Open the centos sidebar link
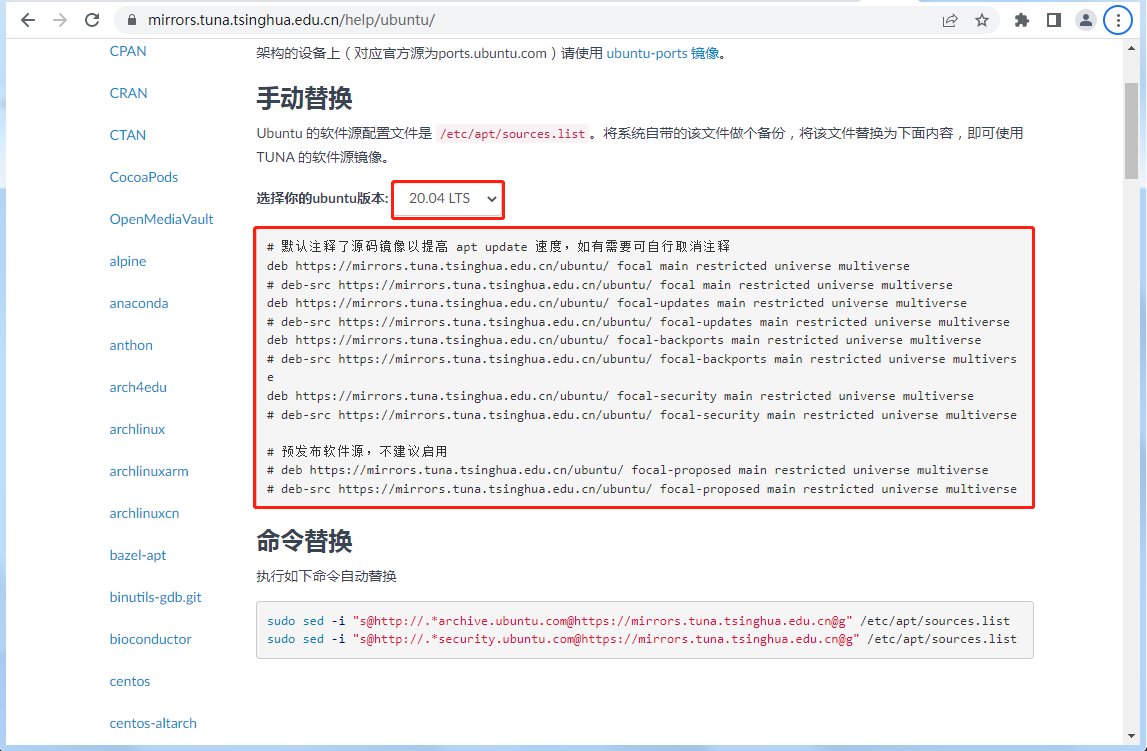 (x=130, y=682)
